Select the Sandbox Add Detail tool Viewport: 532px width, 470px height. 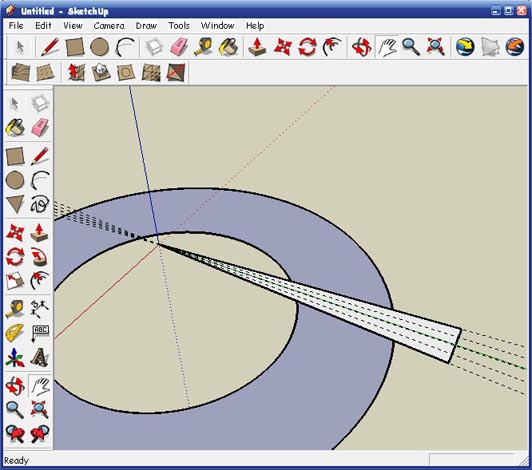click(151, 72)
